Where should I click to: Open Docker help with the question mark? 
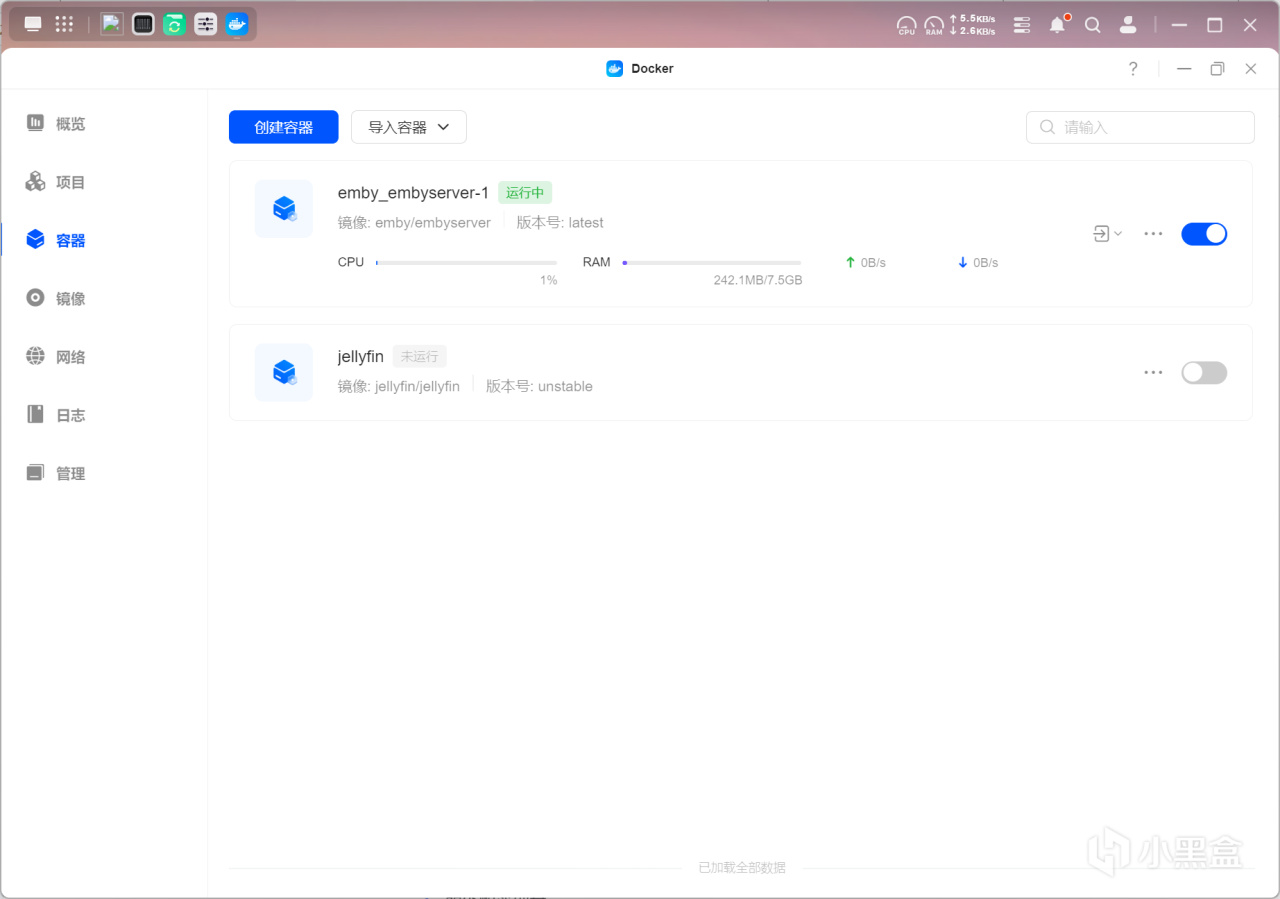[x=1133, y=69]
